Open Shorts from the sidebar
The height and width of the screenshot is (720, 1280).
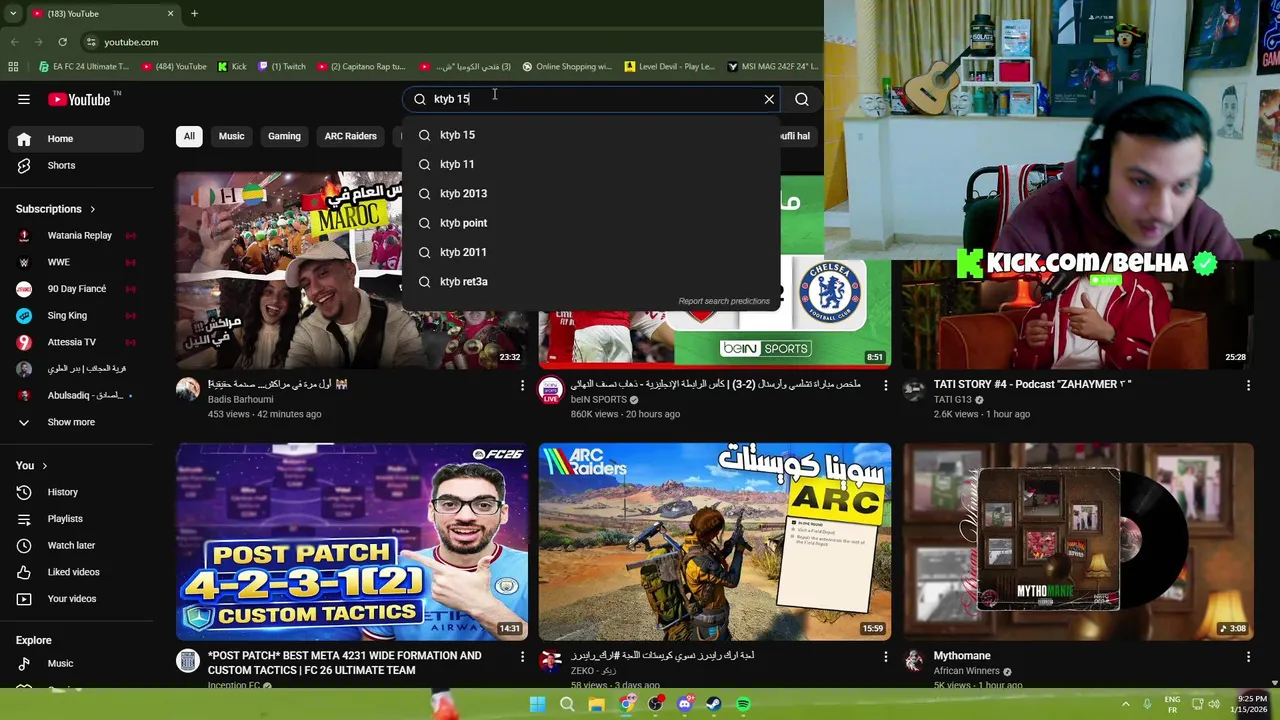pyautogui.click(x=76, y=165)
